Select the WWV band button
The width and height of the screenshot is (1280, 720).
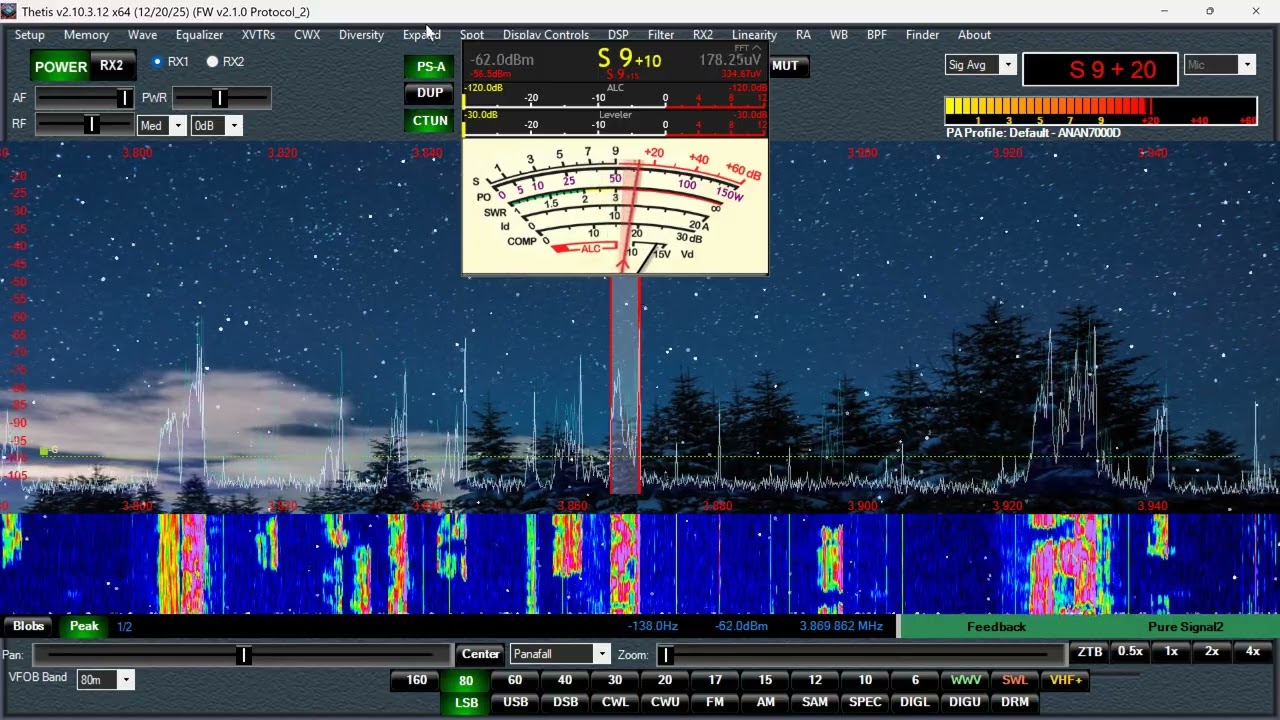click(965, 680)
